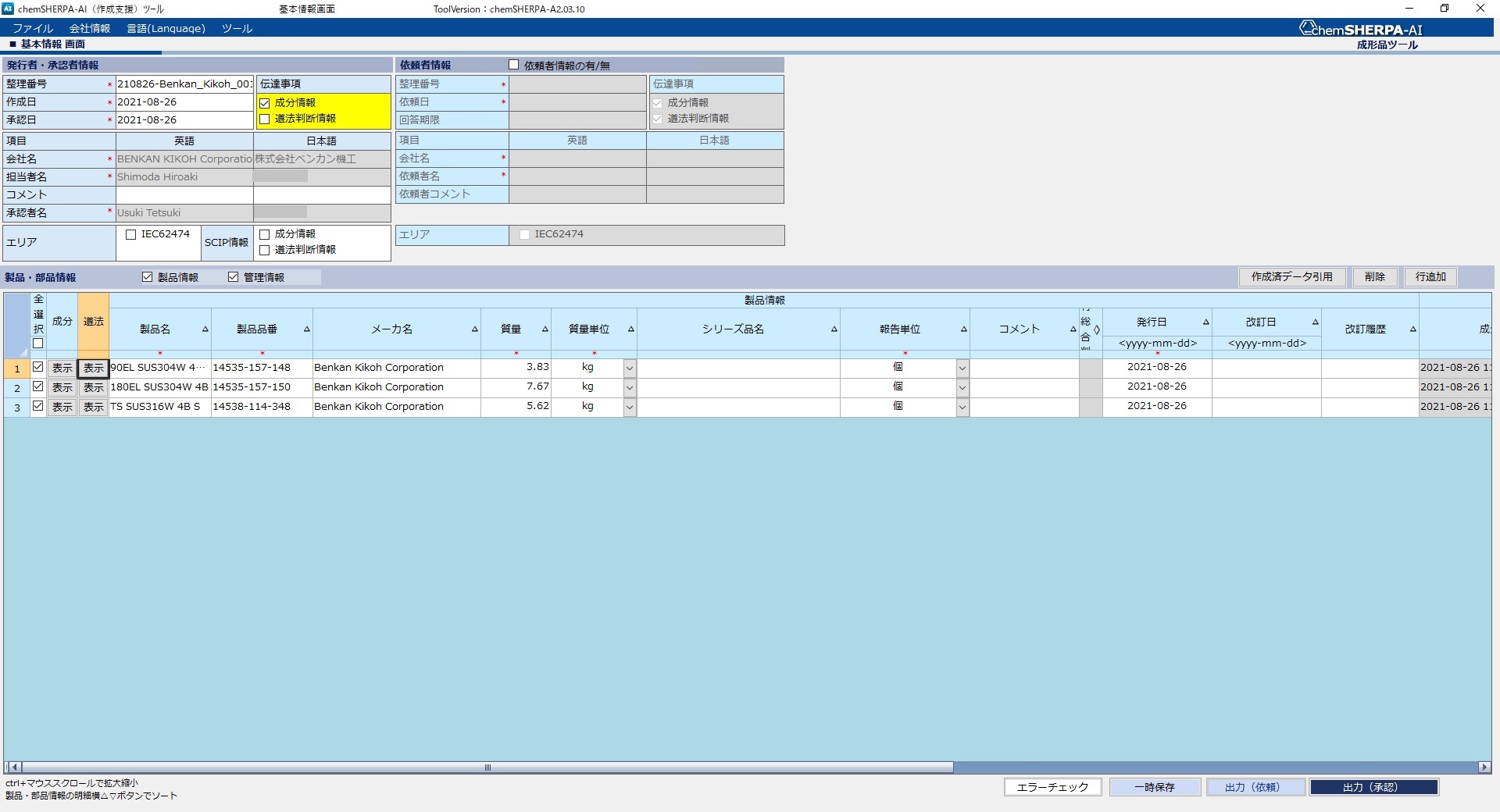The width and height of the screenshot is (1500, 812).
Task: Open 質量単位 dropdown for row 1
Action: [630, 368]
